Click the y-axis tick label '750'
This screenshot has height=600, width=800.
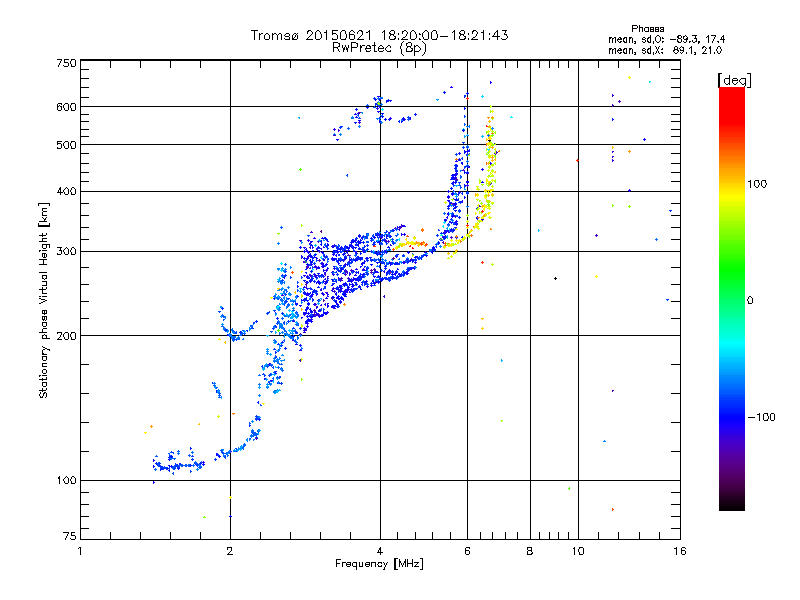(x=66, y=63)
